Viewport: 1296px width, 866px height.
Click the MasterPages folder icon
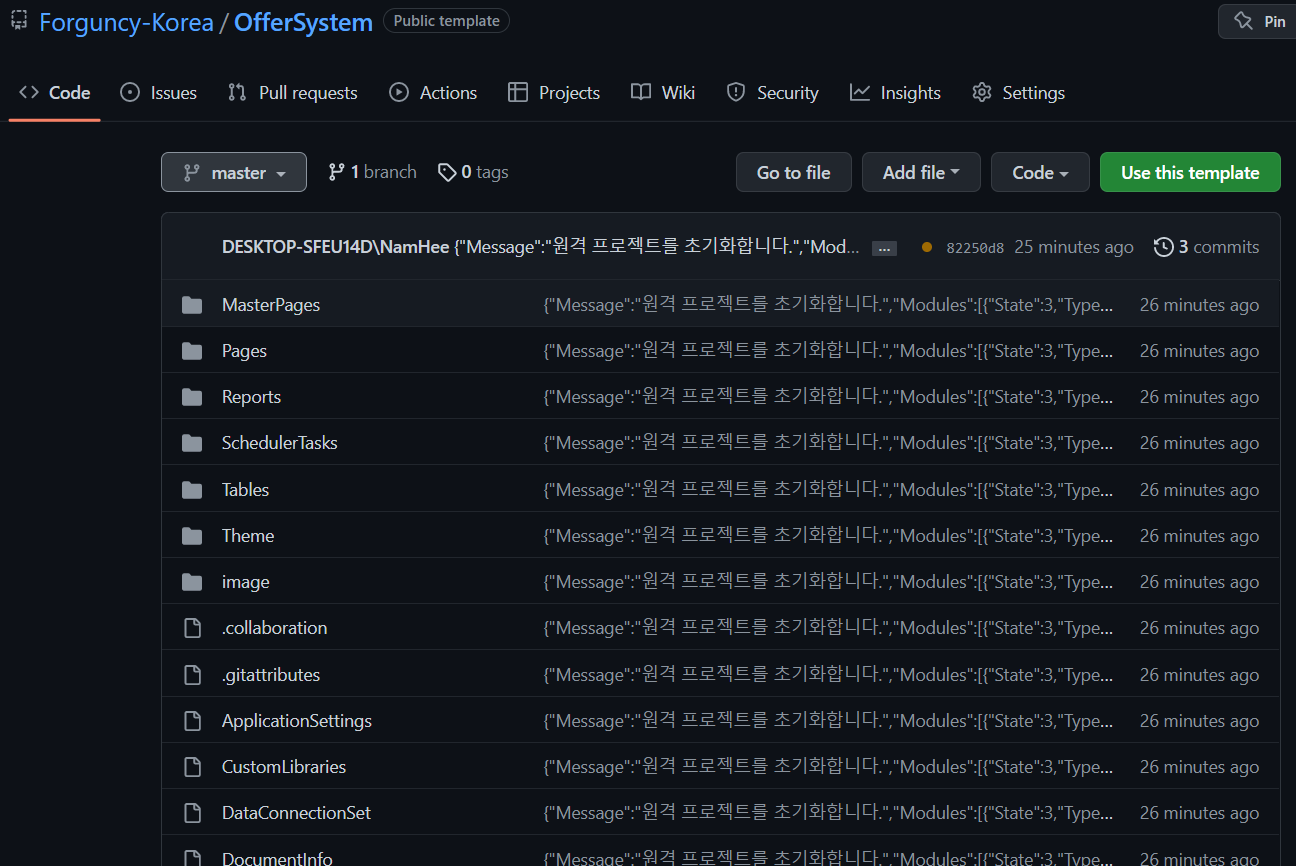coord(192,305)
